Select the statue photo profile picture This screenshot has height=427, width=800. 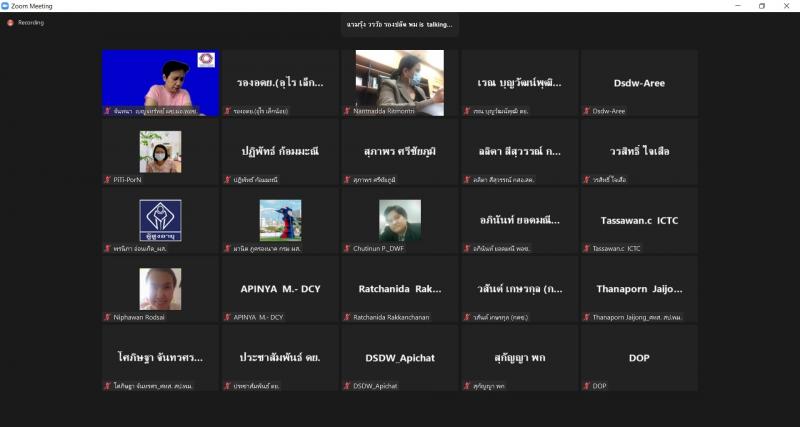[x=280, y=220]
